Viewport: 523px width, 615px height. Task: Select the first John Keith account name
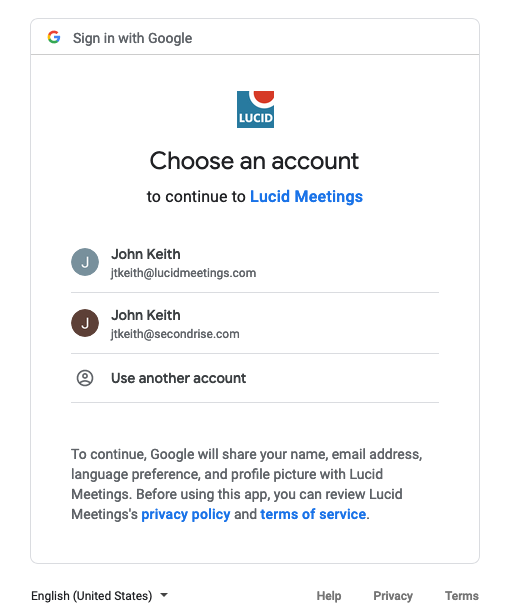pos(146,254)
